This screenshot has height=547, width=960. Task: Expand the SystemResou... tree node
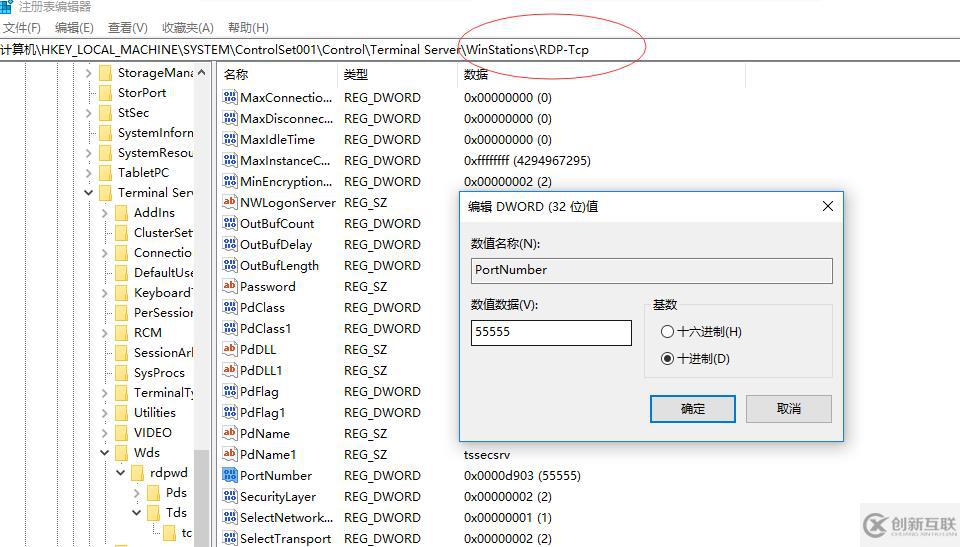(x=88, y=153)
